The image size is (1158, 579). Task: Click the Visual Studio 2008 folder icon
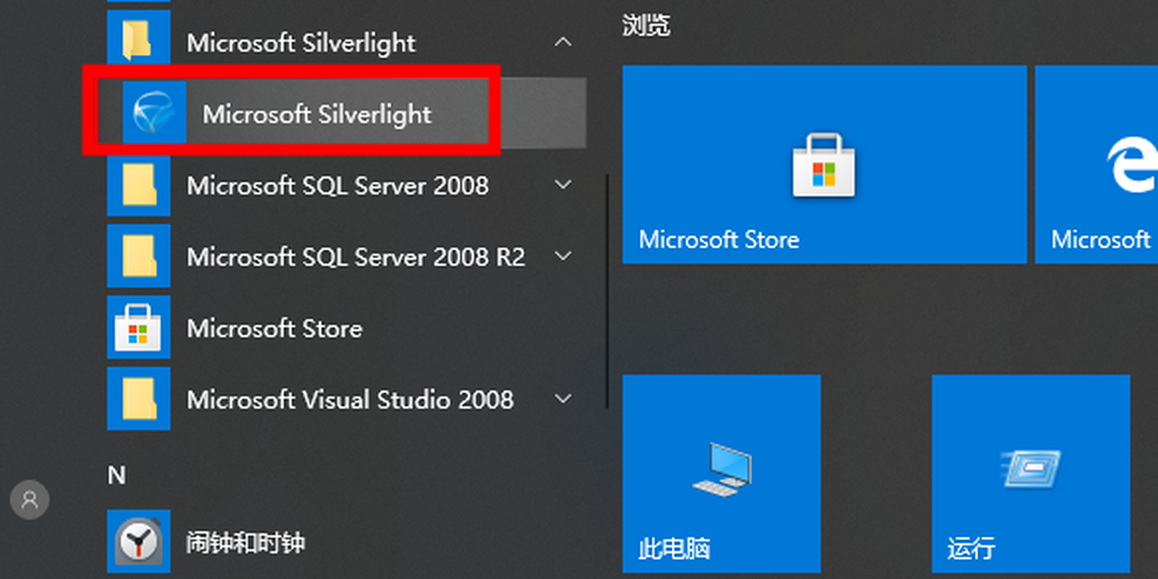pyautogui.click(x=138, y=400)
